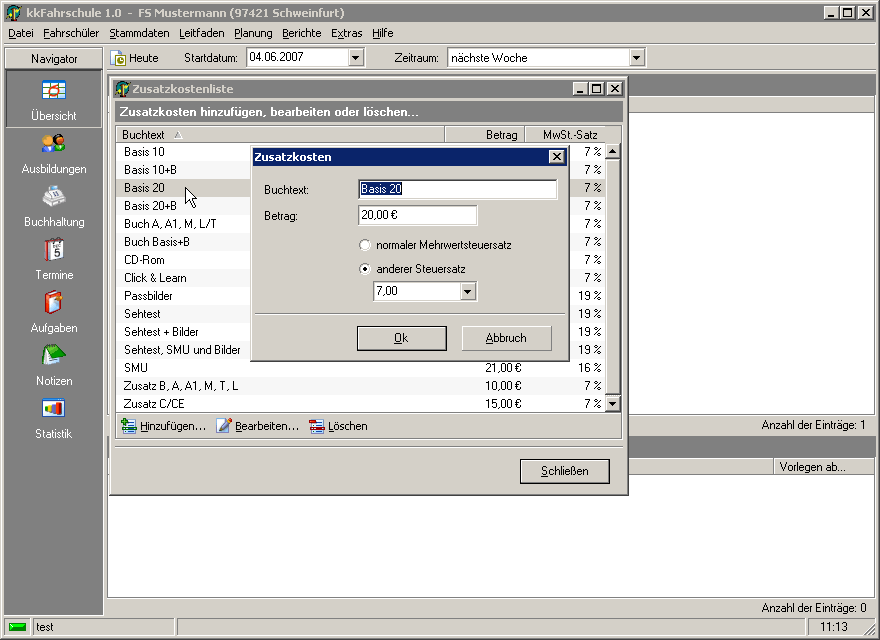Click into the Betrag input field

pos(417,216)
